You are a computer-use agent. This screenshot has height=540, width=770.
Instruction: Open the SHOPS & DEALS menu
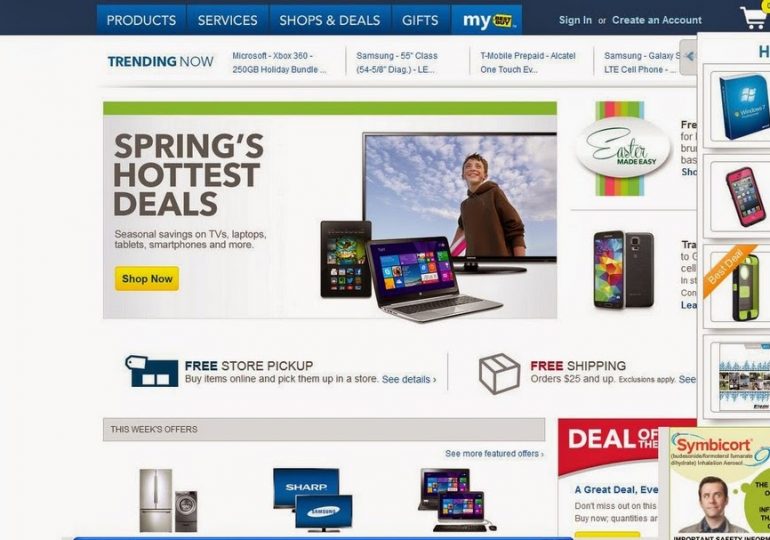point(330,20)
